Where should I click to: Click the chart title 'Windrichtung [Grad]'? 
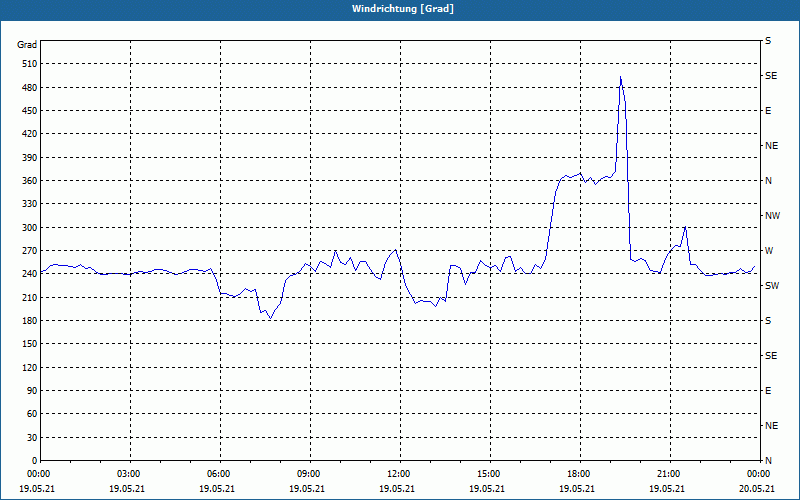tap(403, 9)
